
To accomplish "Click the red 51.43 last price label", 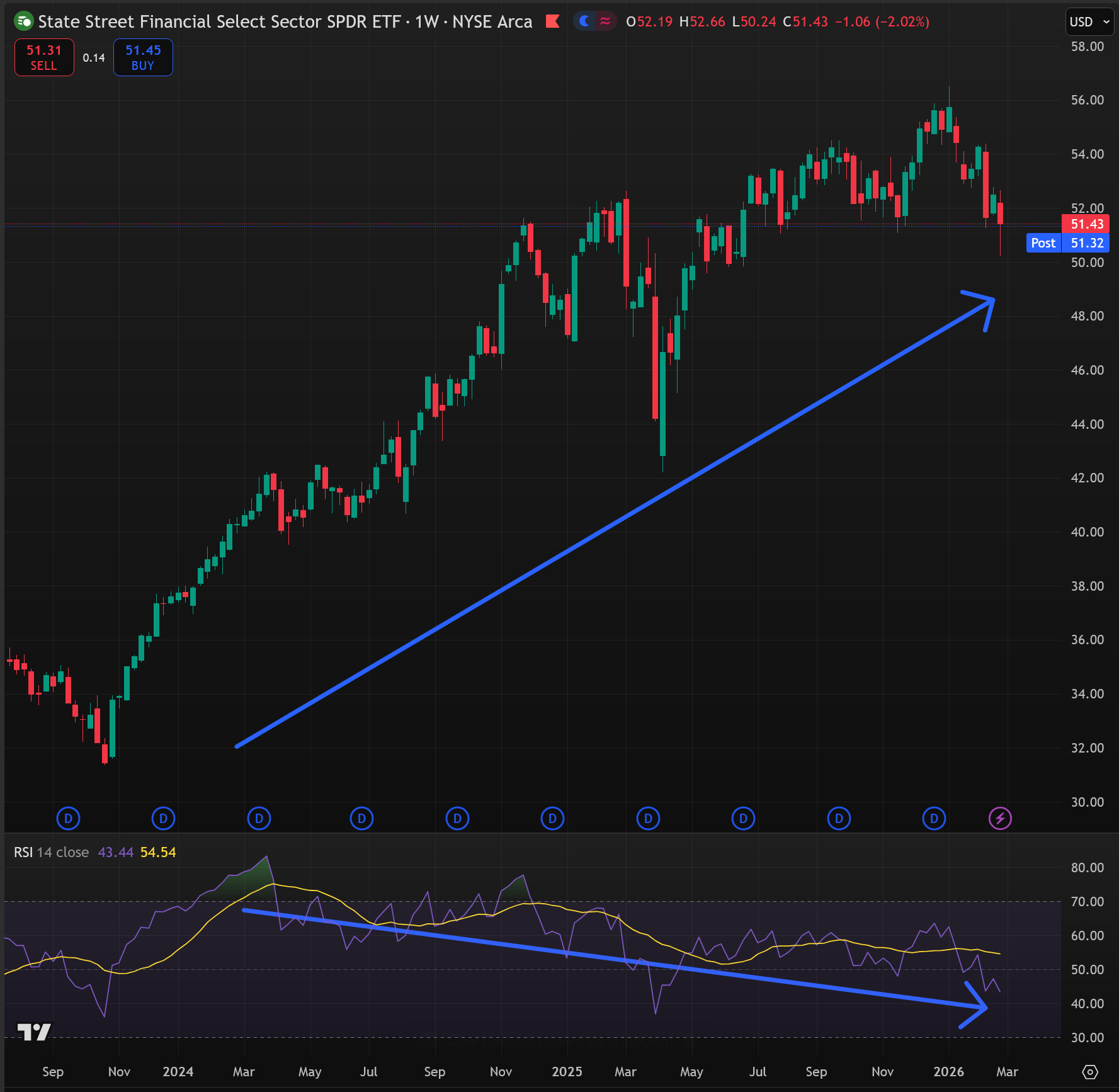I will (x=1086, y=224).
